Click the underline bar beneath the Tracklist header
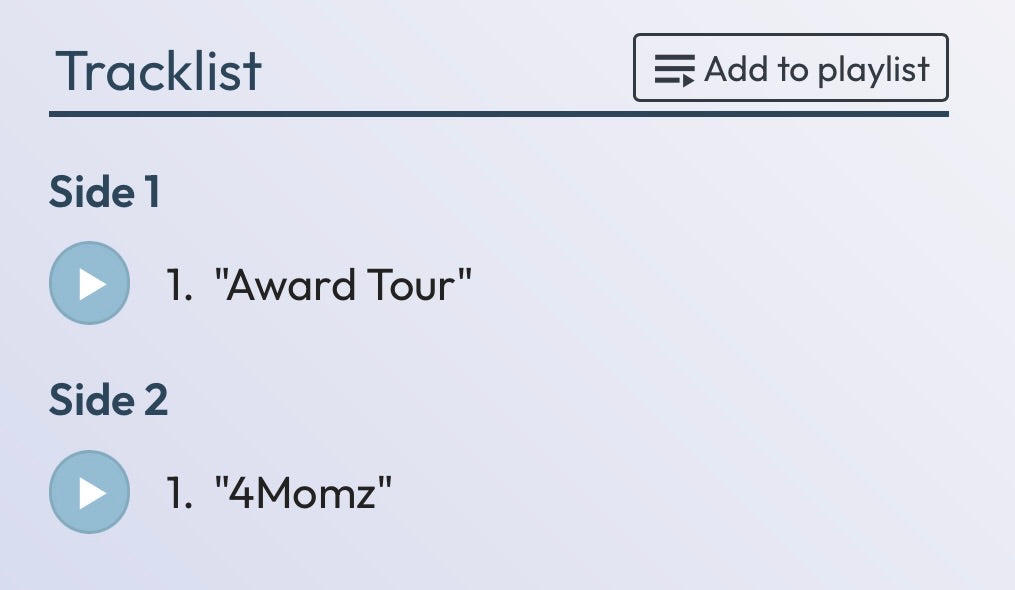This screenshot has height=590, width=1015. coord(499,115)
